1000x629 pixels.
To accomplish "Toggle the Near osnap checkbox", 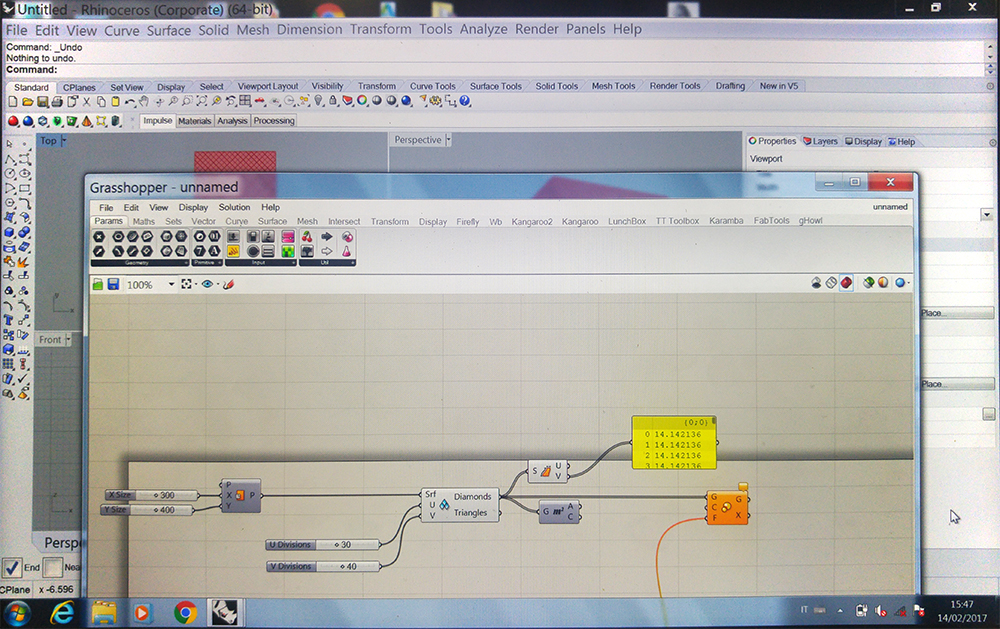I will pyautogui.click(x=53, y=567).
